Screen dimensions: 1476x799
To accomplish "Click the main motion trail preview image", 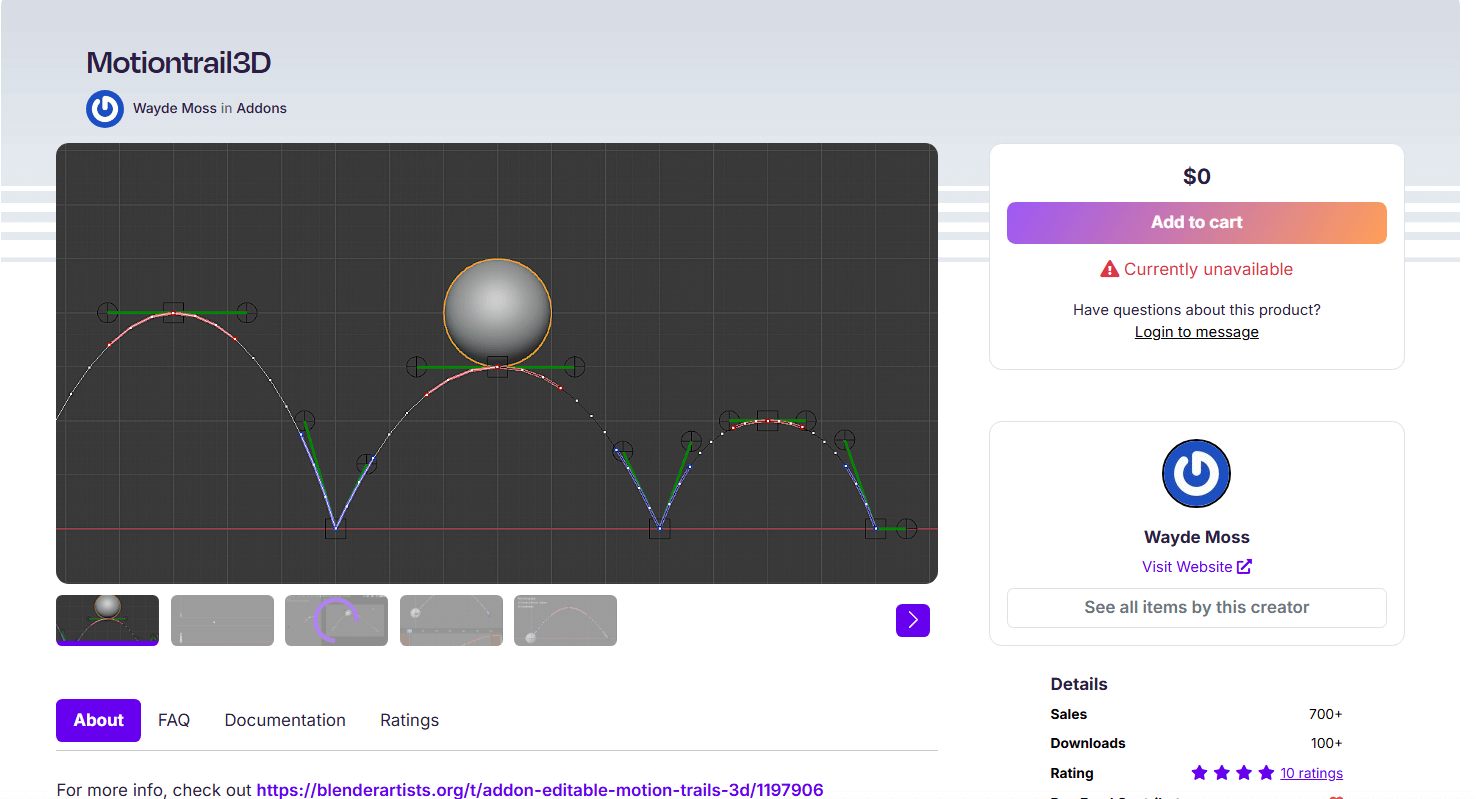I will point(497,363).
